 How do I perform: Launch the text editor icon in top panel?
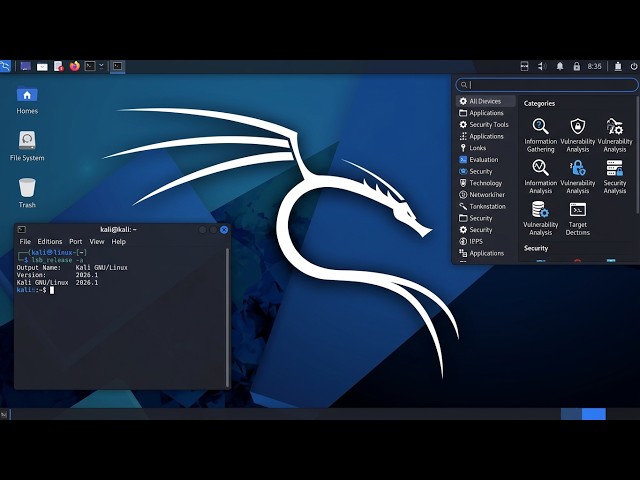59,66
